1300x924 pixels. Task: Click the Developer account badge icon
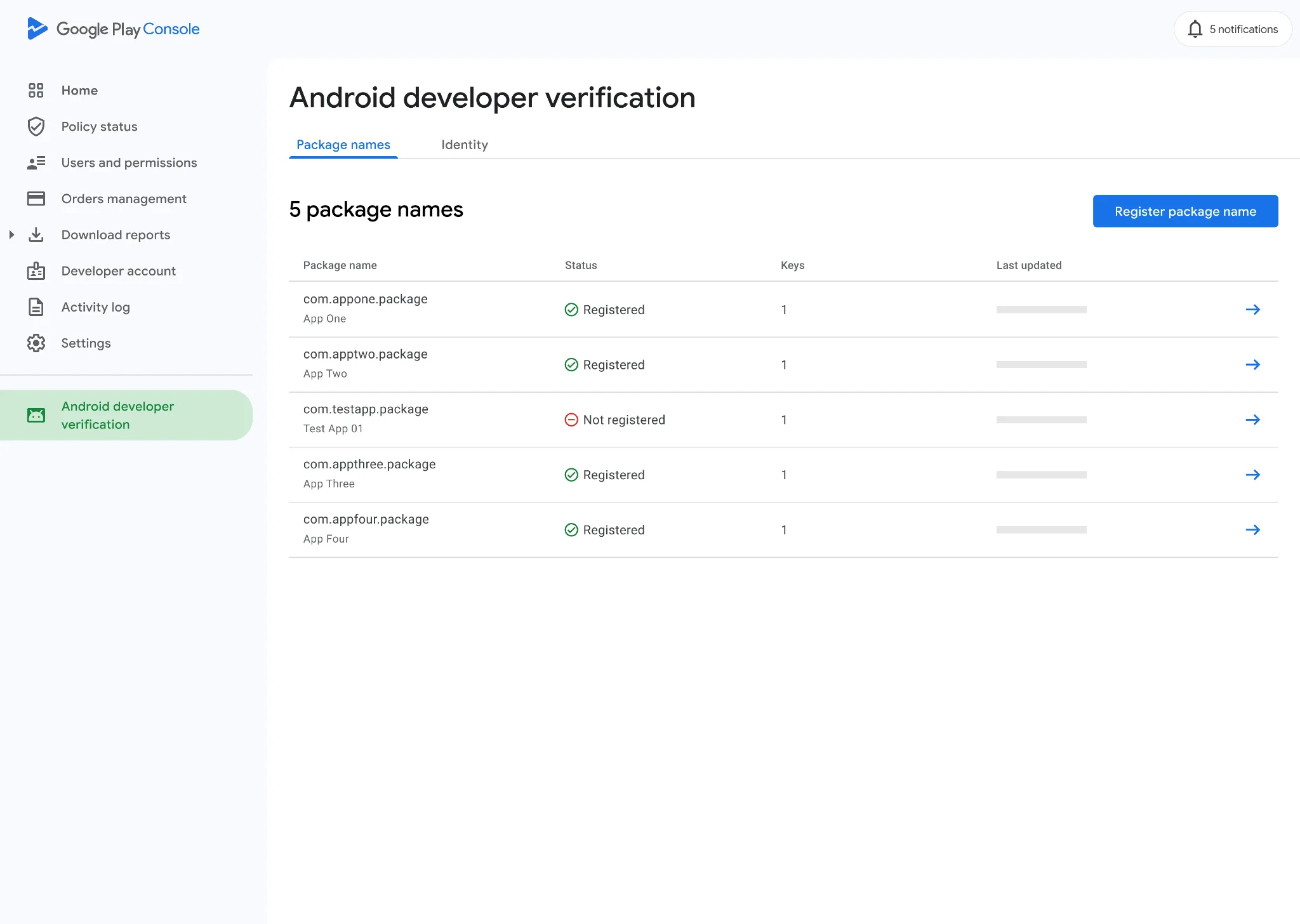36,271
